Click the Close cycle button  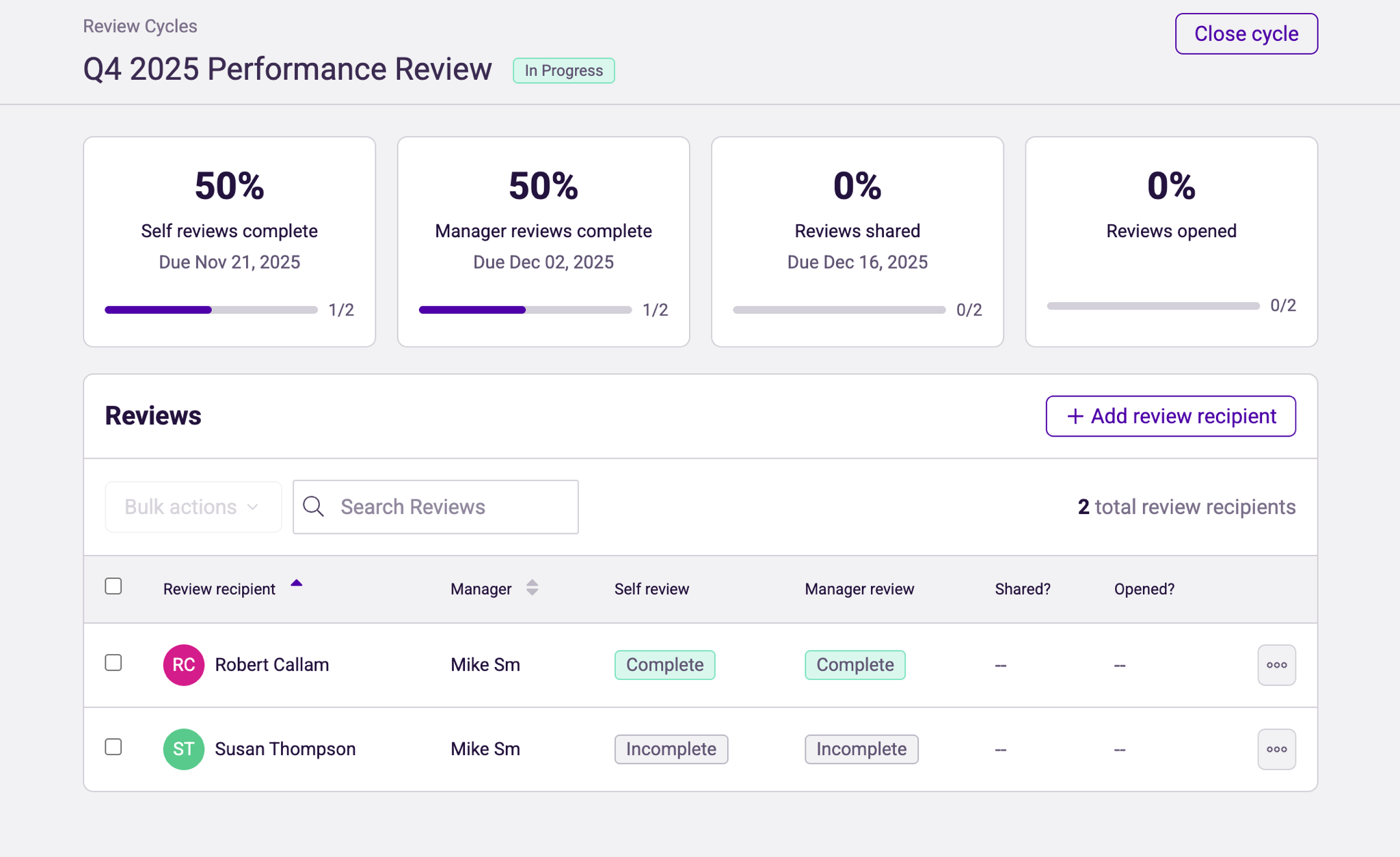(1246, 33)
